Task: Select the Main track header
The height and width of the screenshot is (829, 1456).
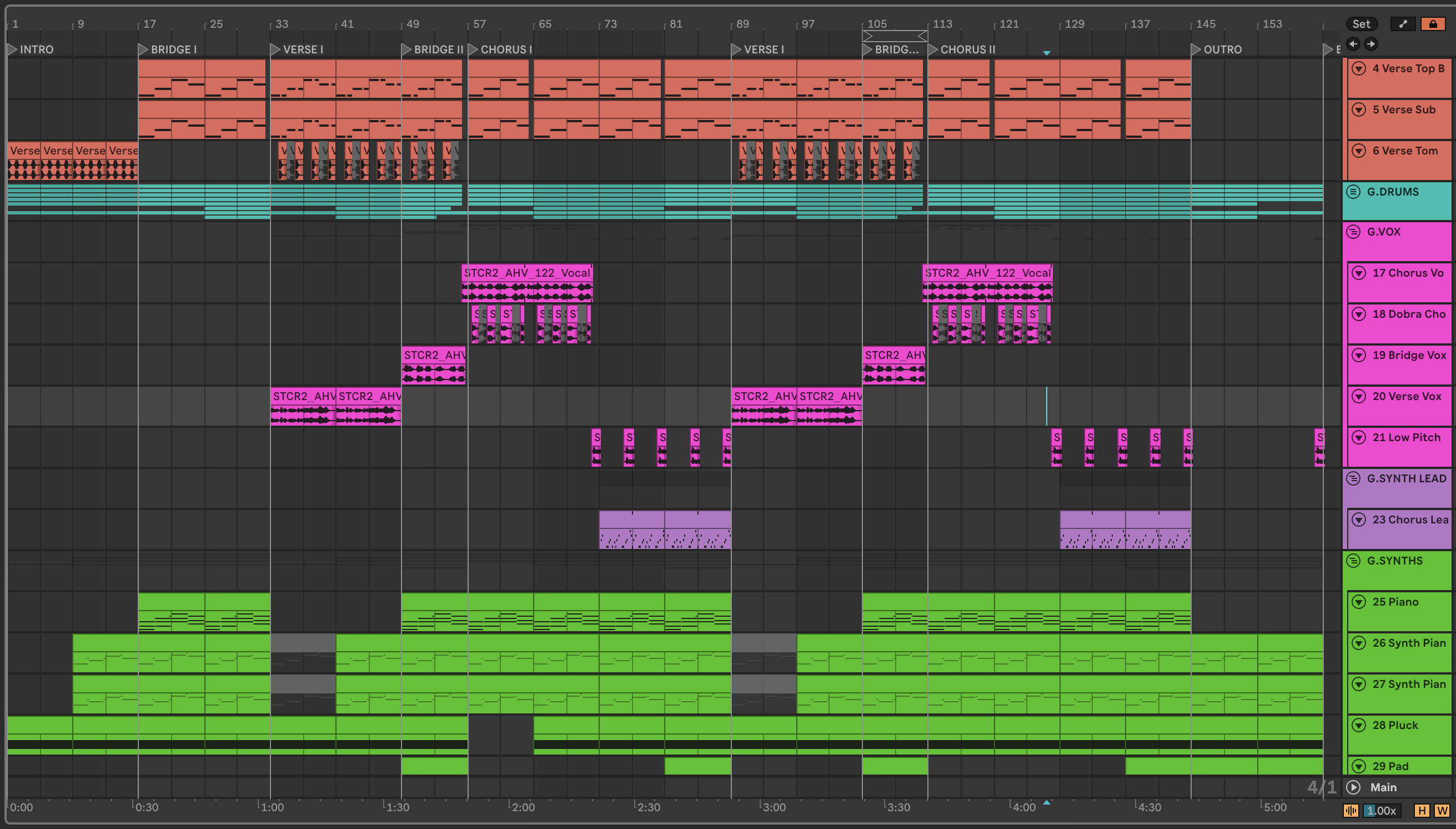Action: (1397, 787)
